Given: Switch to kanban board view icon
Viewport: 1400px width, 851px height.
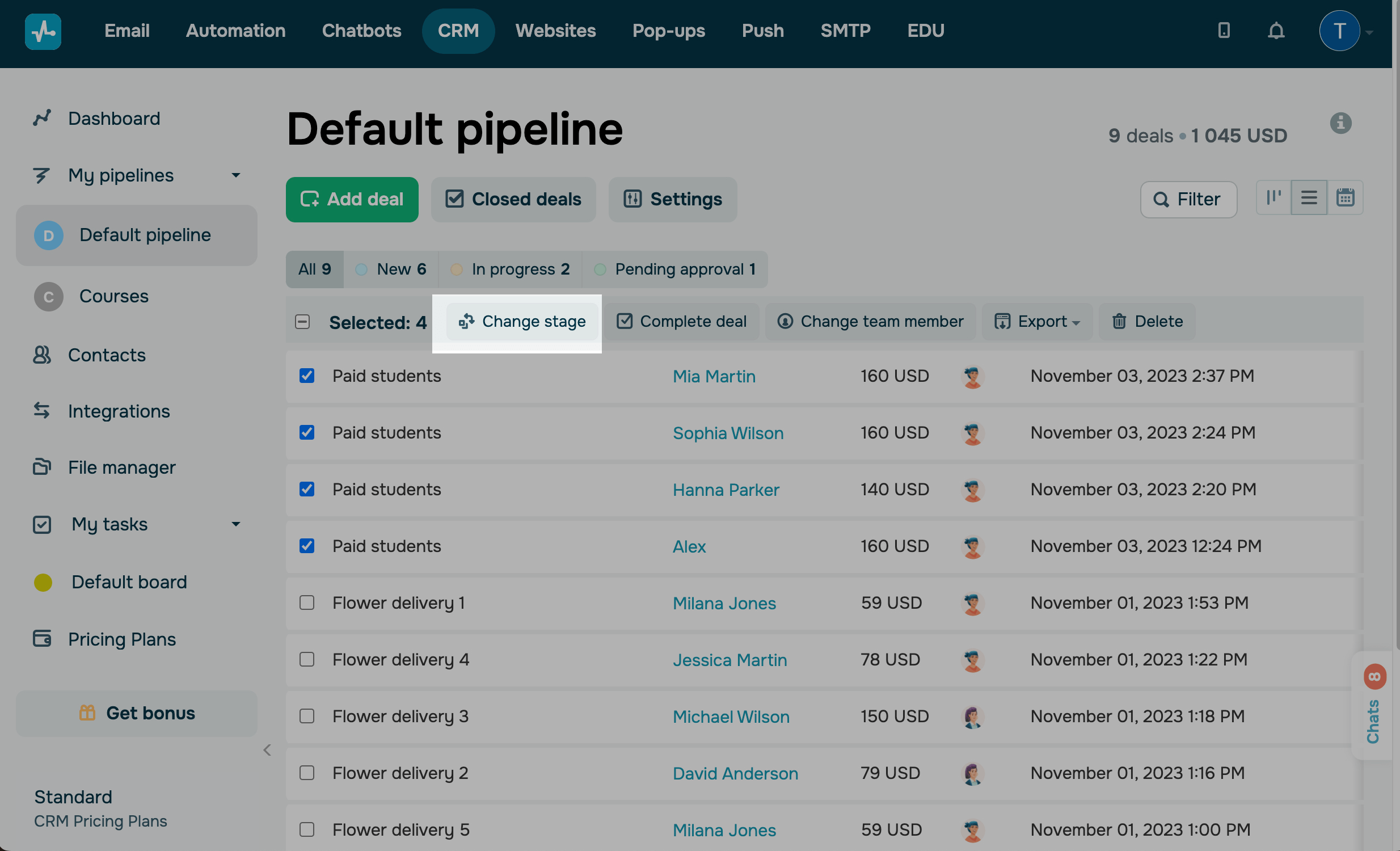Looking at the screenshot, I should pos(1274,197).
